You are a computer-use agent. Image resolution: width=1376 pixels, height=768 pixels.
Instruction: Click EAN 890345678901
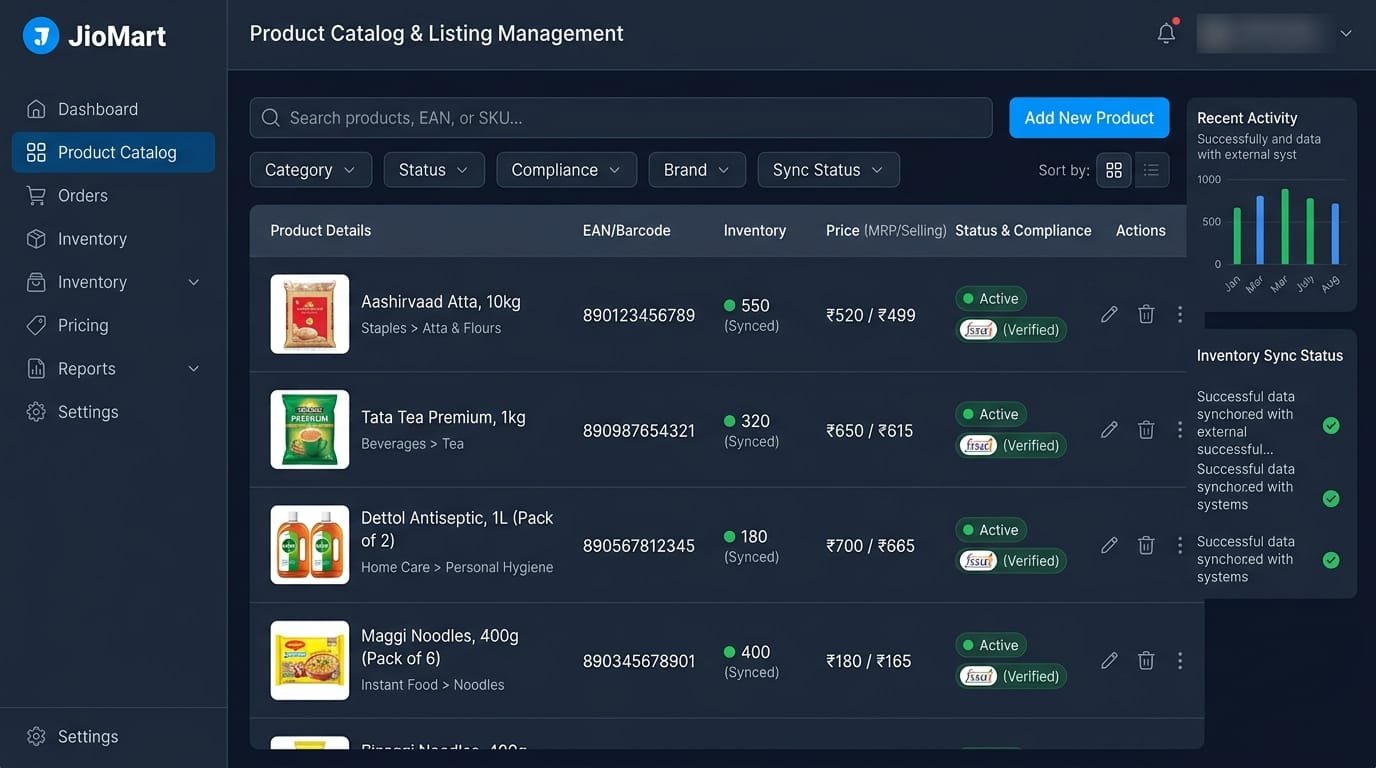[x=639, y=661]
